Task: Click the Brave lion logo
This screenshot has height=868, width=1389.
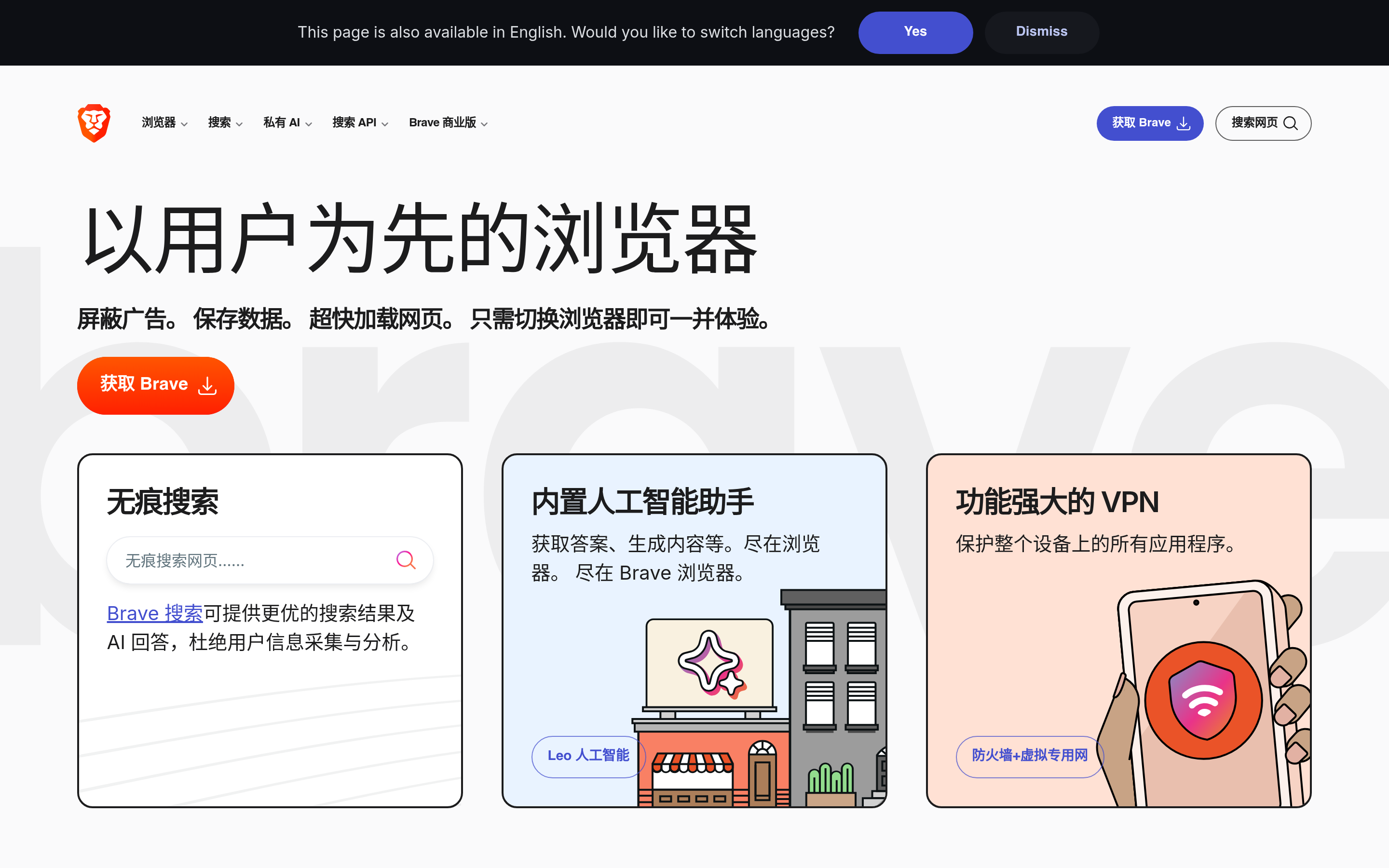Action: (x=94, y=123)
